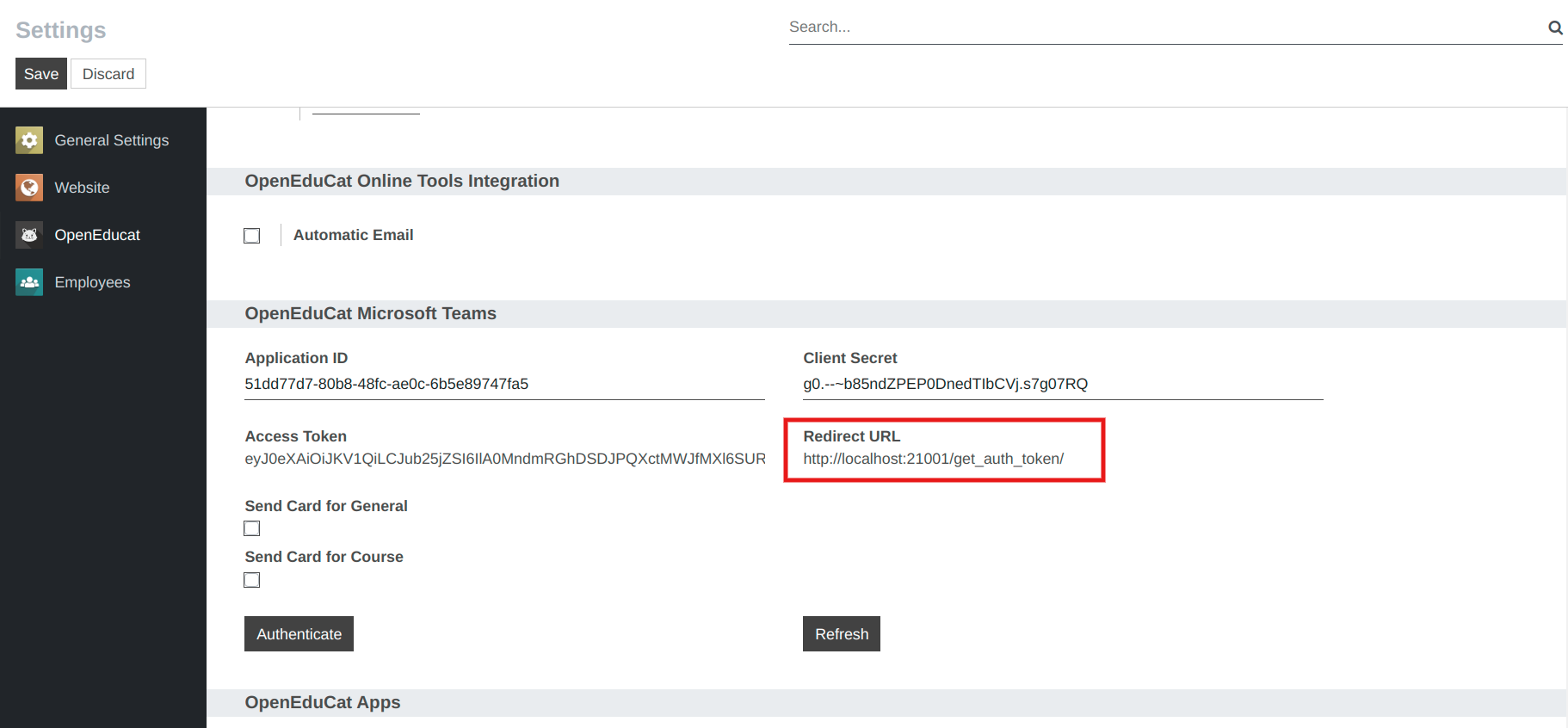Image resolution: width=1568 pixels, height=728 pixels.
Task: Click the Employees people icon
Action: tap(29, 282)
